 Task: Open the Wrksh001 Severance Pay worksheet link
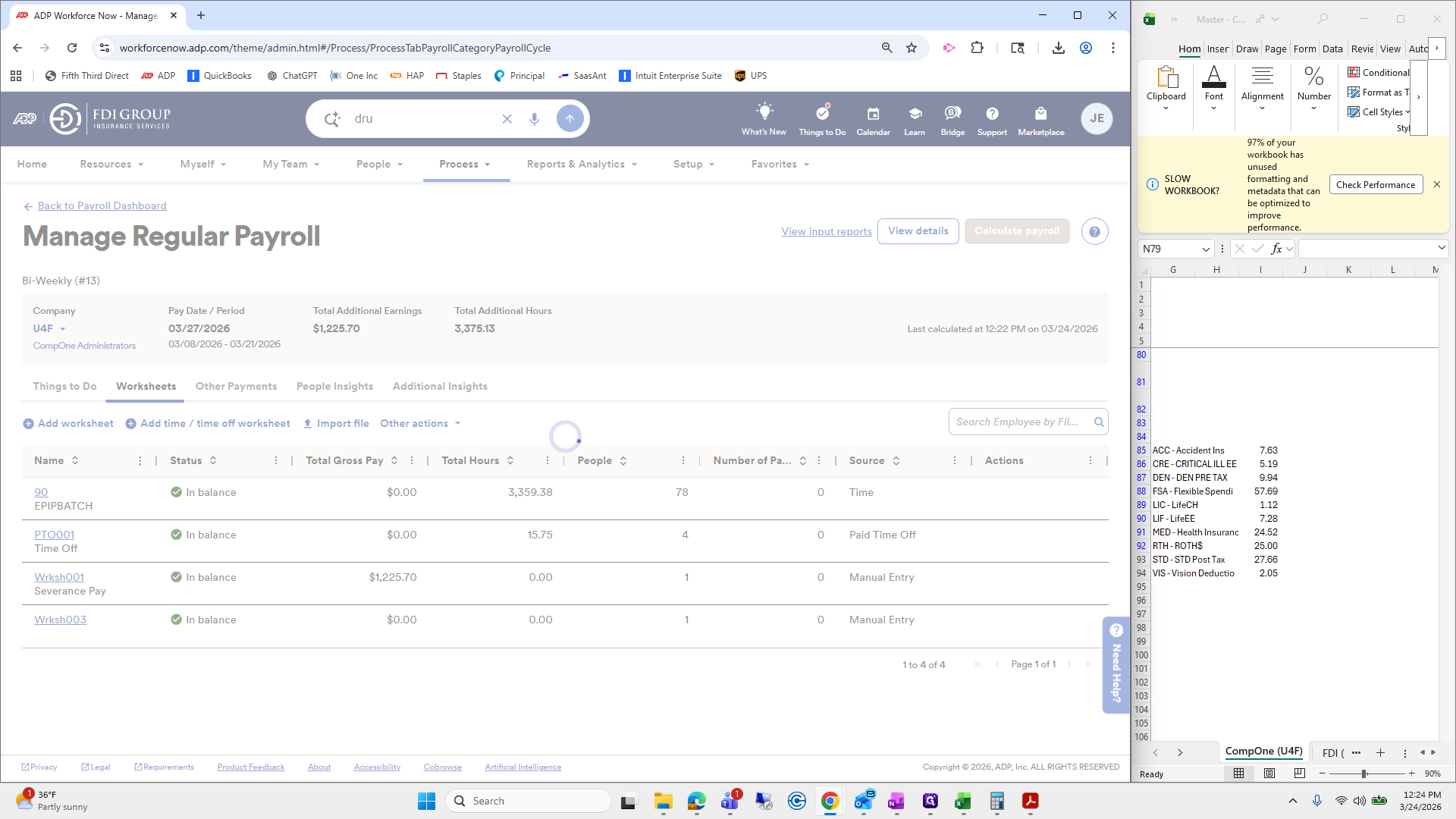[59, 578]
